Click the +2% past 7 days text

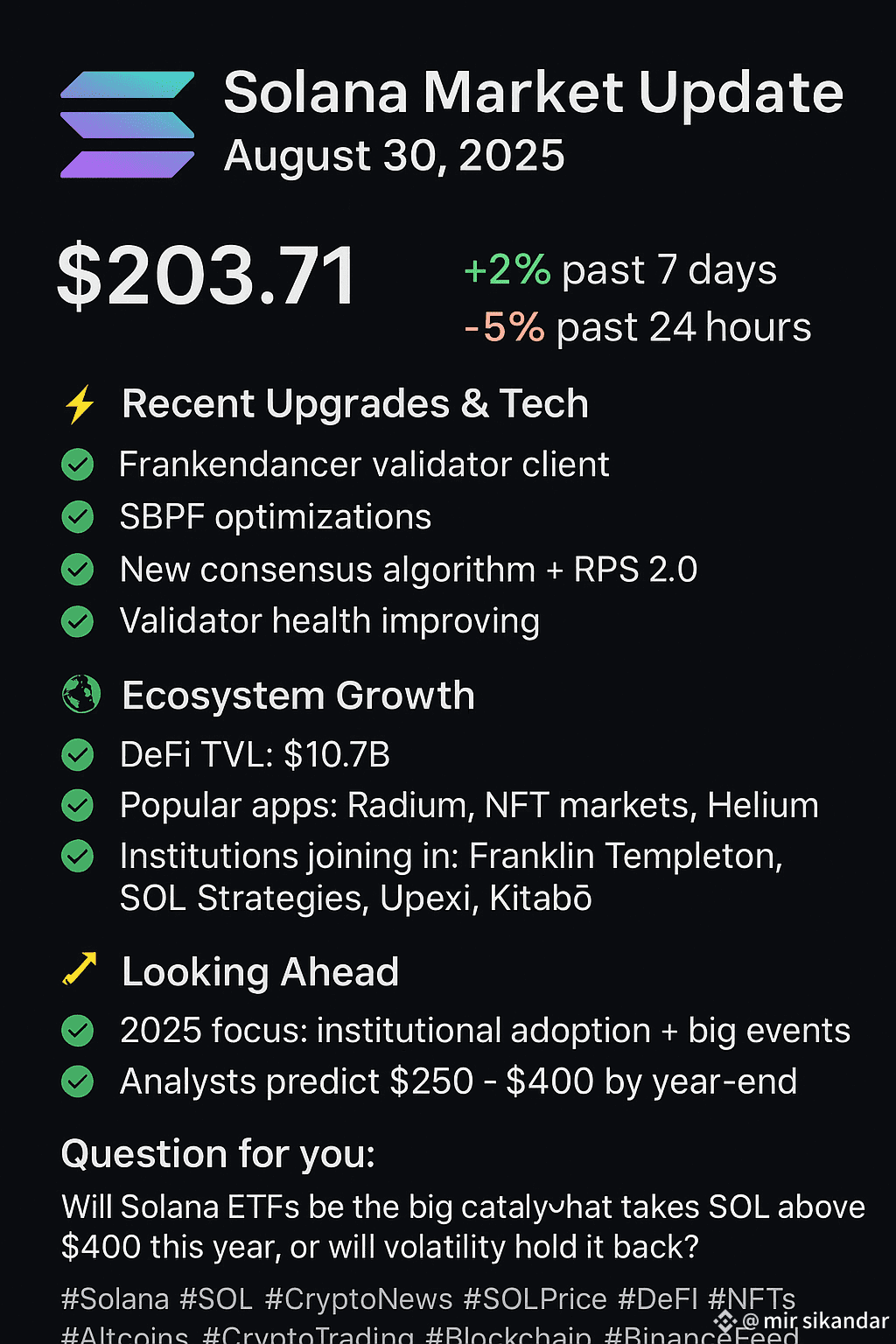coord(620,270)
